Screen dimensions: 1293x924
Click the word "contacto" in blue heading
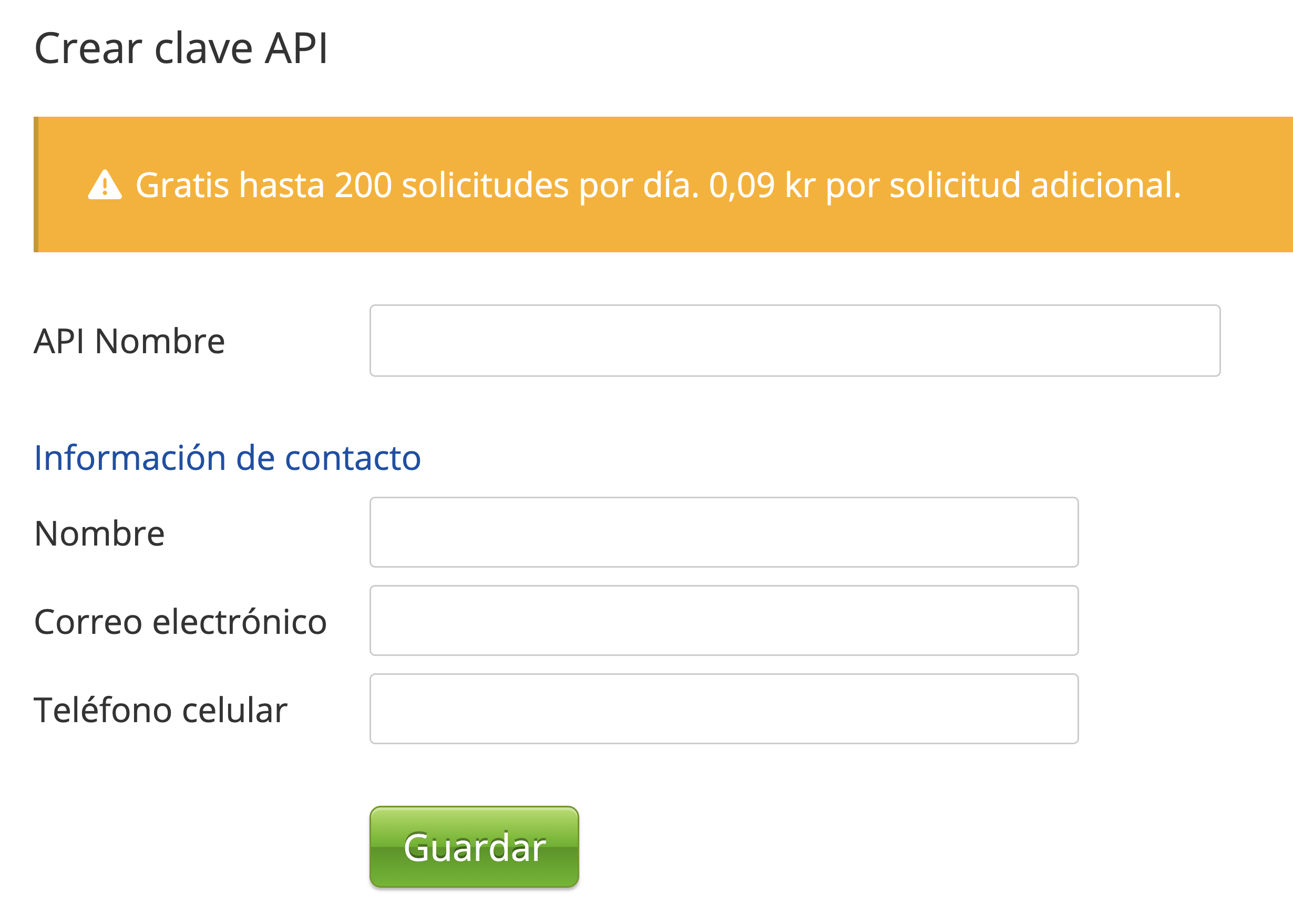tap(353, 457)
